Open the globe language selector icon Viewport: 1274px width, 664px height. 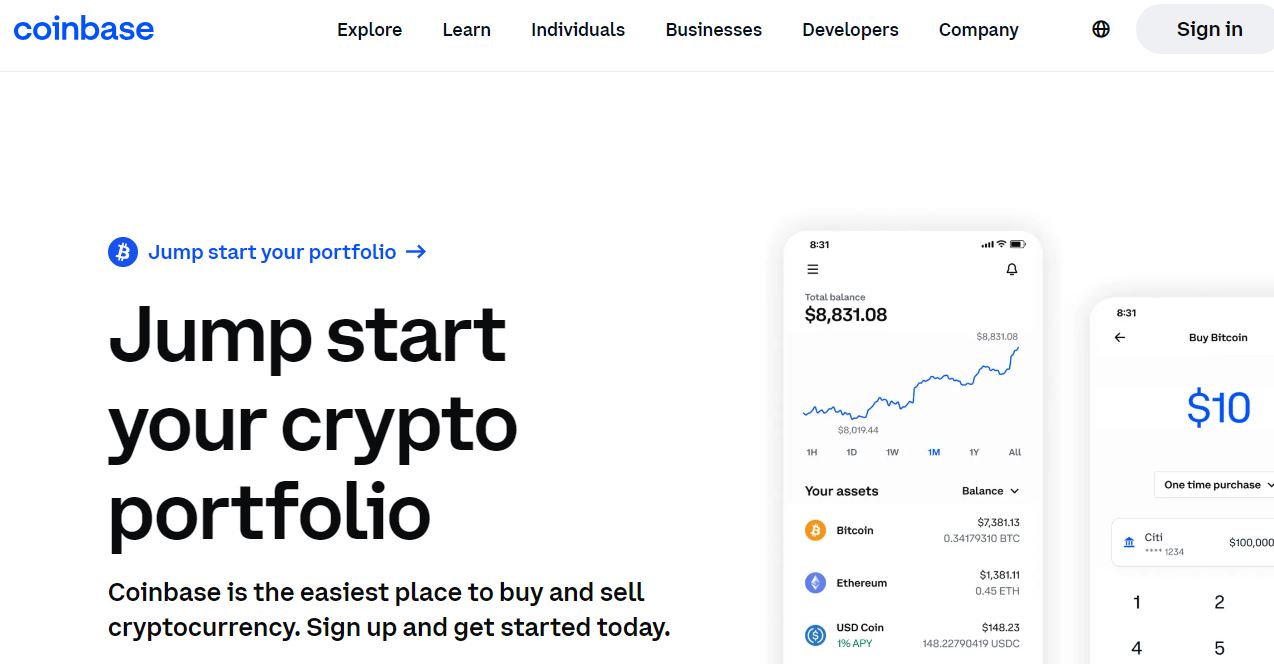(x=1101, y=29)
